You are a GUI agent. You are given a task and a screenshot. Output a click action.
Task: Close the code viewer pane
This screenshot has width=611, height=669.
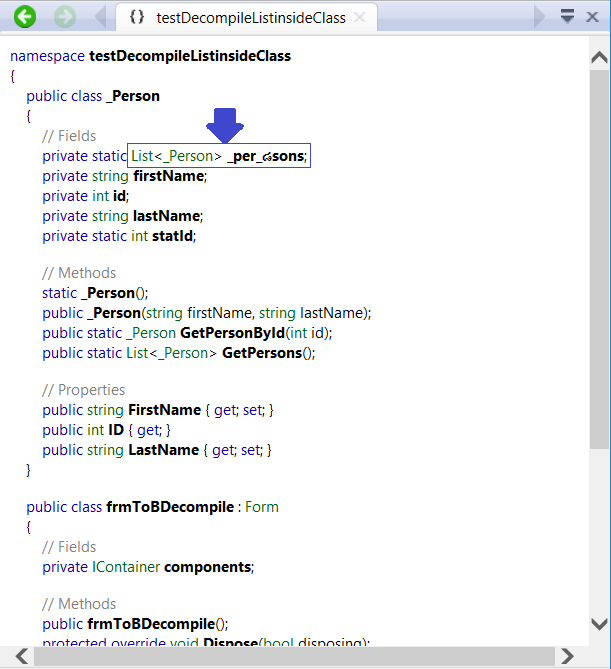[592, 17]
